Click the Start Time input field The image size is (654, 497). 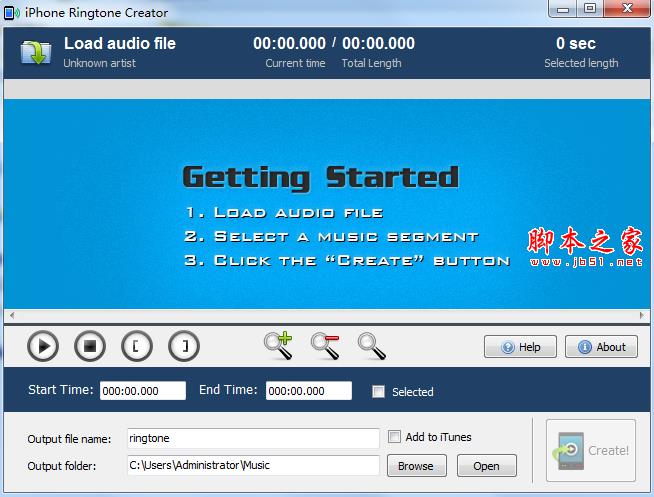pyautogui.click(x=143, y=391)
